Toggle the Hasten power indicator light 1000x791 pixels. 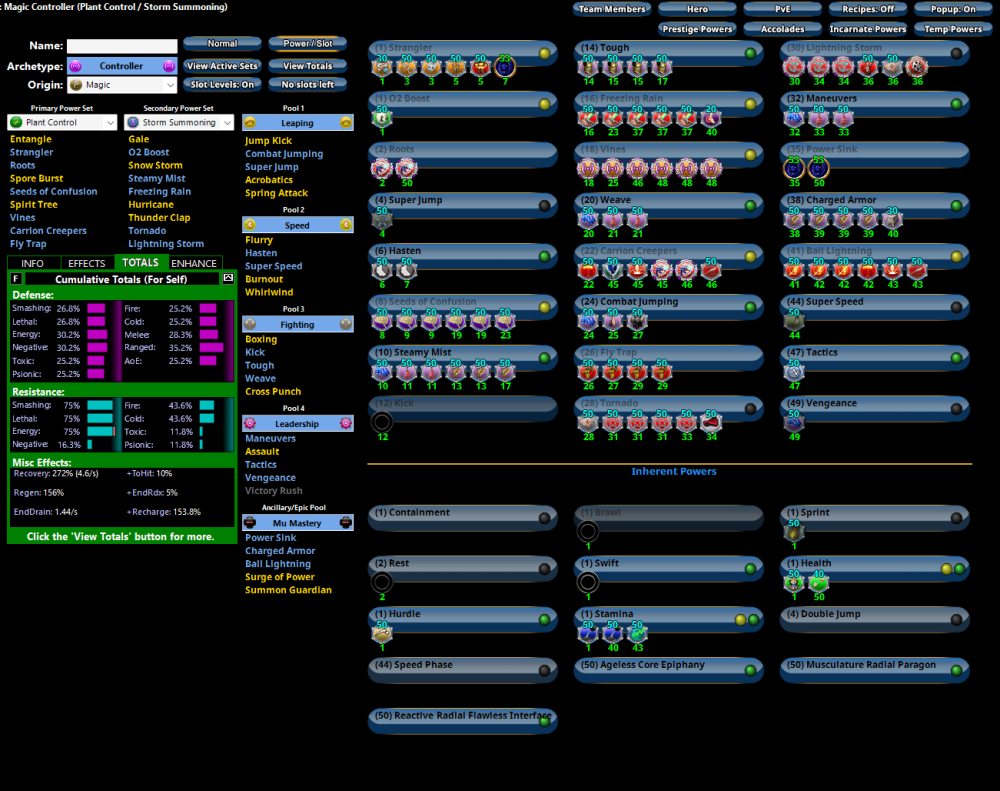[x=544, y=256]
